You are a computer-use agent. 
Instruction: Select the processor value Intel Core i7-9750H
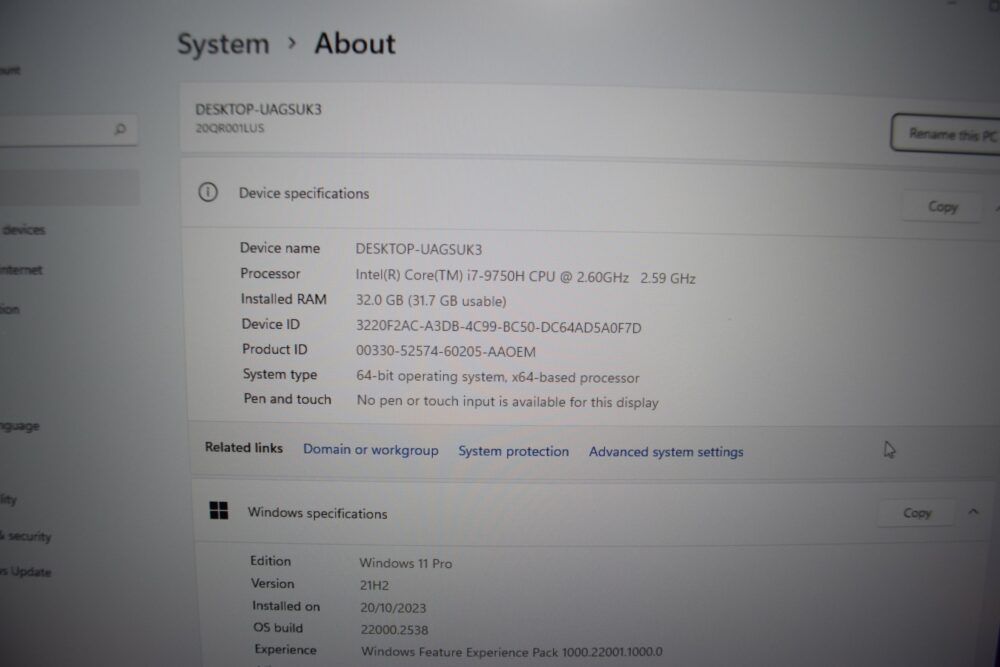click(526, 277)
